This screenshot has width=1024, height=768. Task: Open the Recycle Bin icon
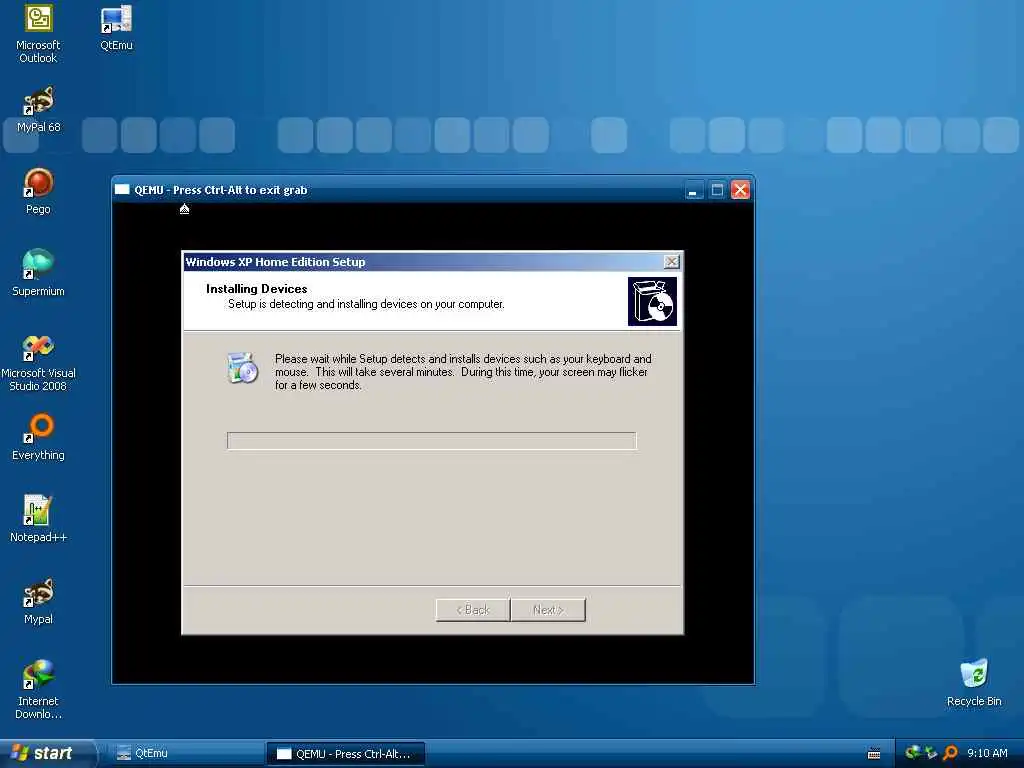974,683
